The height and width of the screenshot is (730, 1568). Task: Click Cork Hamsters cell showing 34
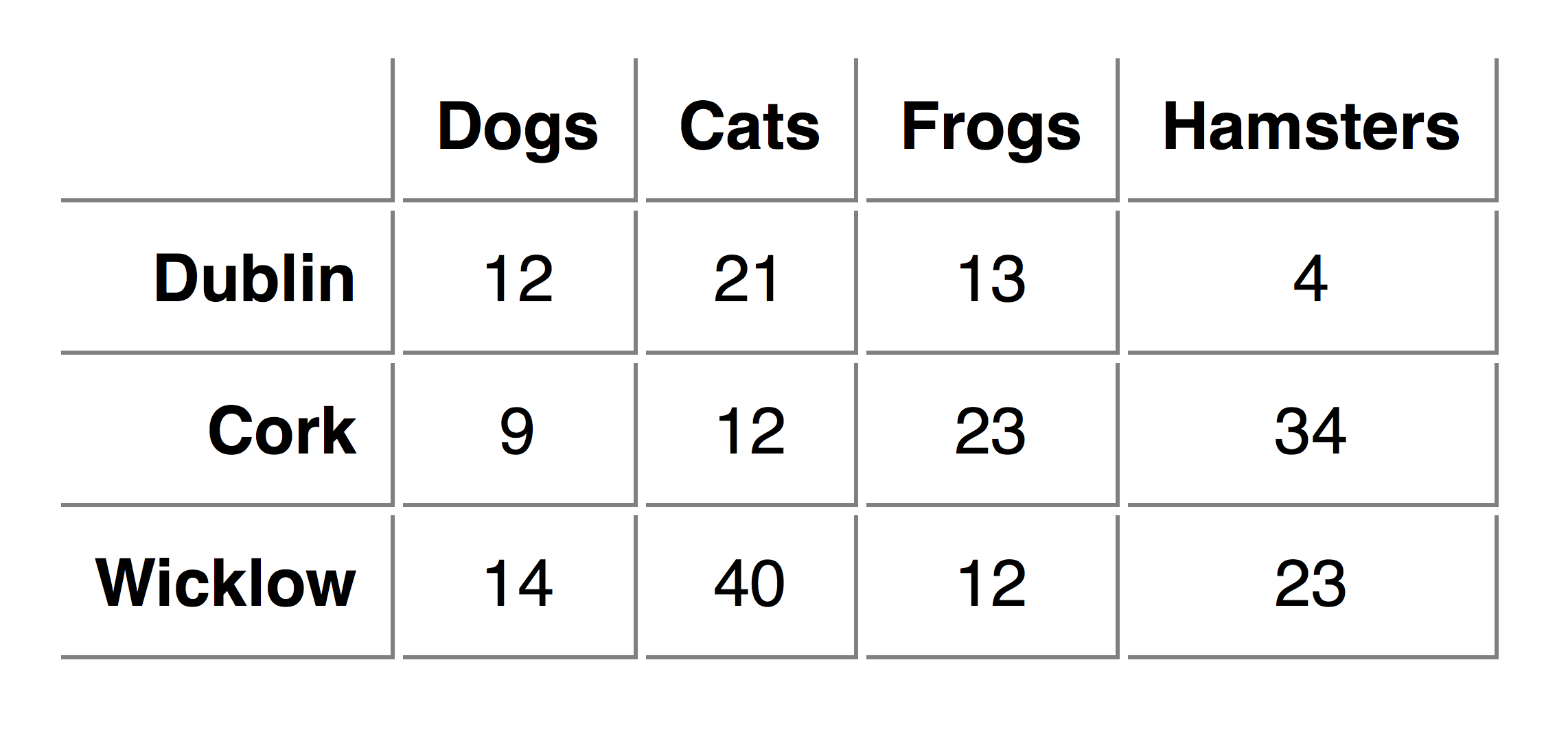[x=1313, y=434]
